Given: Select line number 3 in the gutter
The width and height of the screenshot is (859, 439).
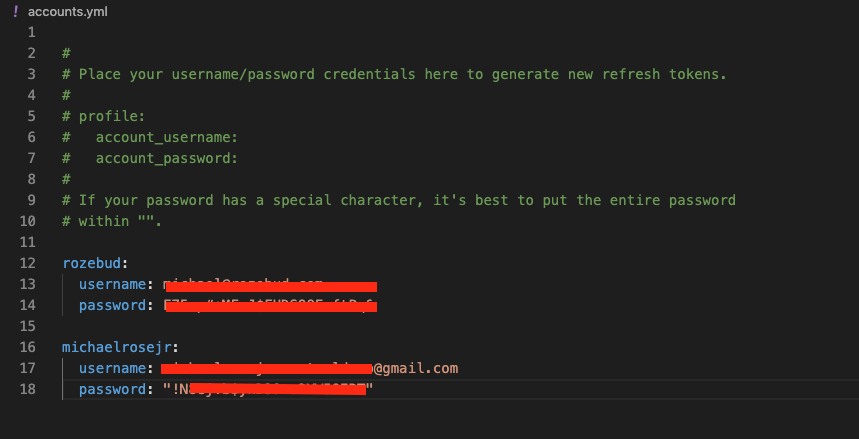Looking at the screenshot, I should coord(31,74).
